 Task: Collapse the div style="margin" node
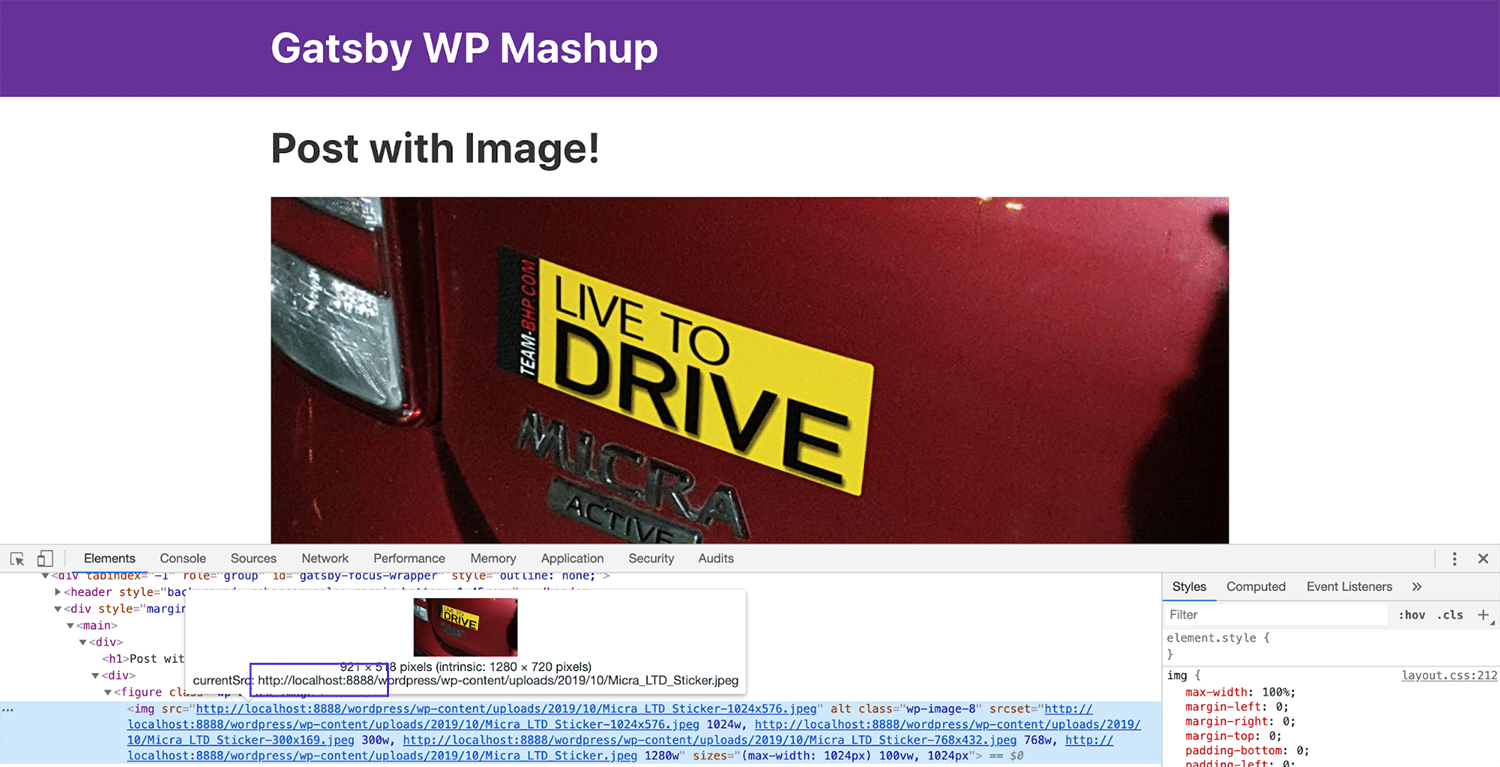[58, 609]
